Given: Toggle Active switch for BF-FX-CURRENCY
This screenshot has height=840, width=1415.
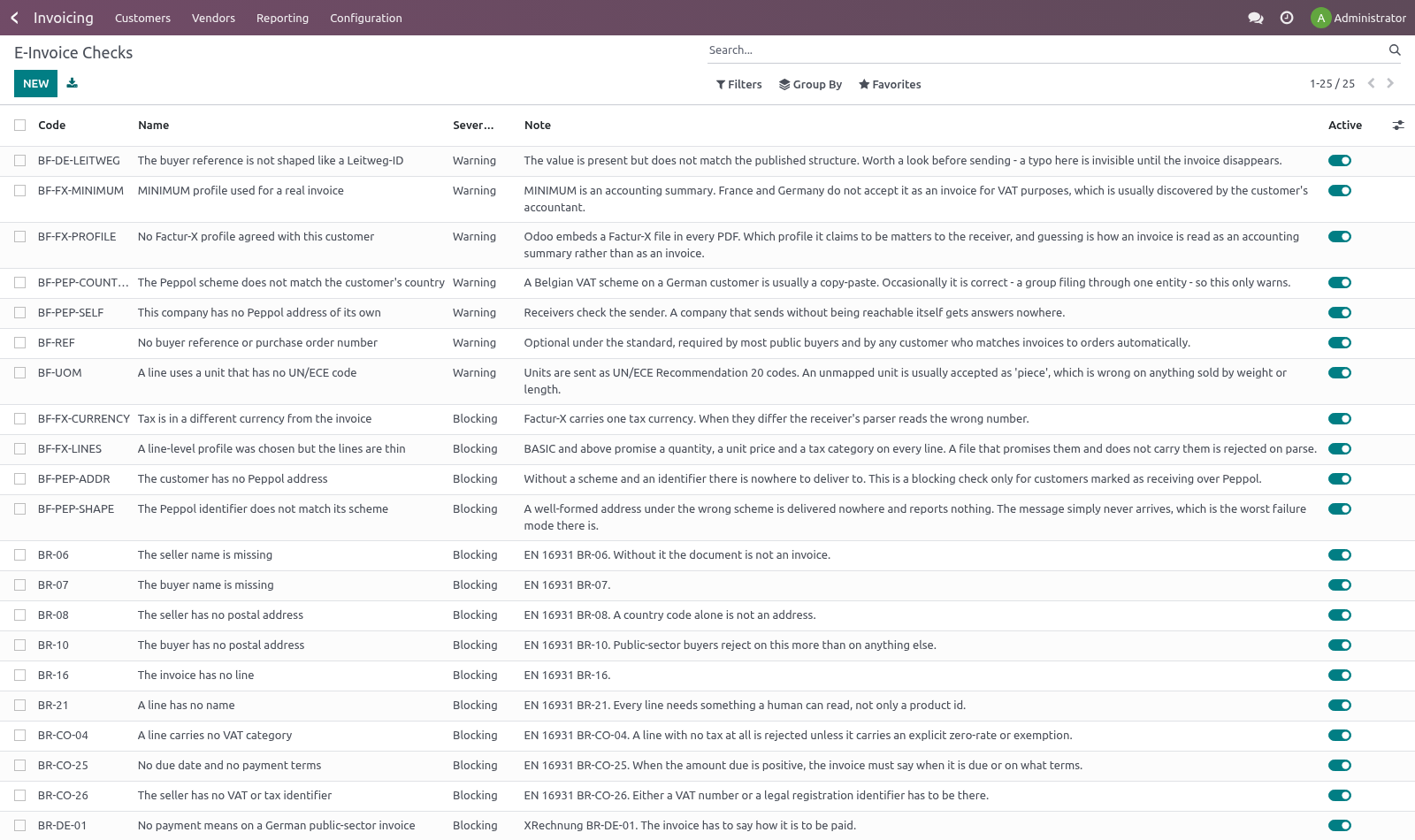Looking at the screenshot, I should click(x=1340, y=419).
